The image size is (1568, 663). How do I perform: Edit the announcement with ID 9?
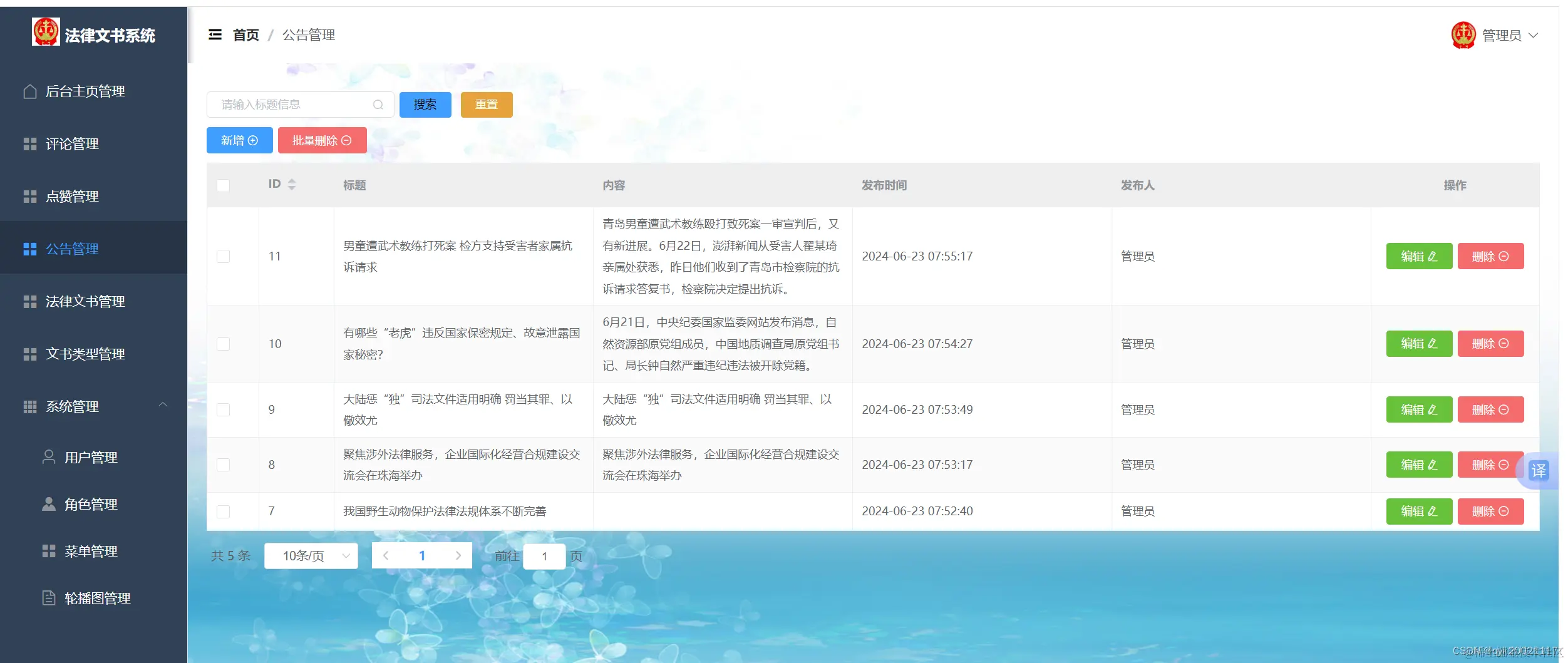(x=1419, y=409)
